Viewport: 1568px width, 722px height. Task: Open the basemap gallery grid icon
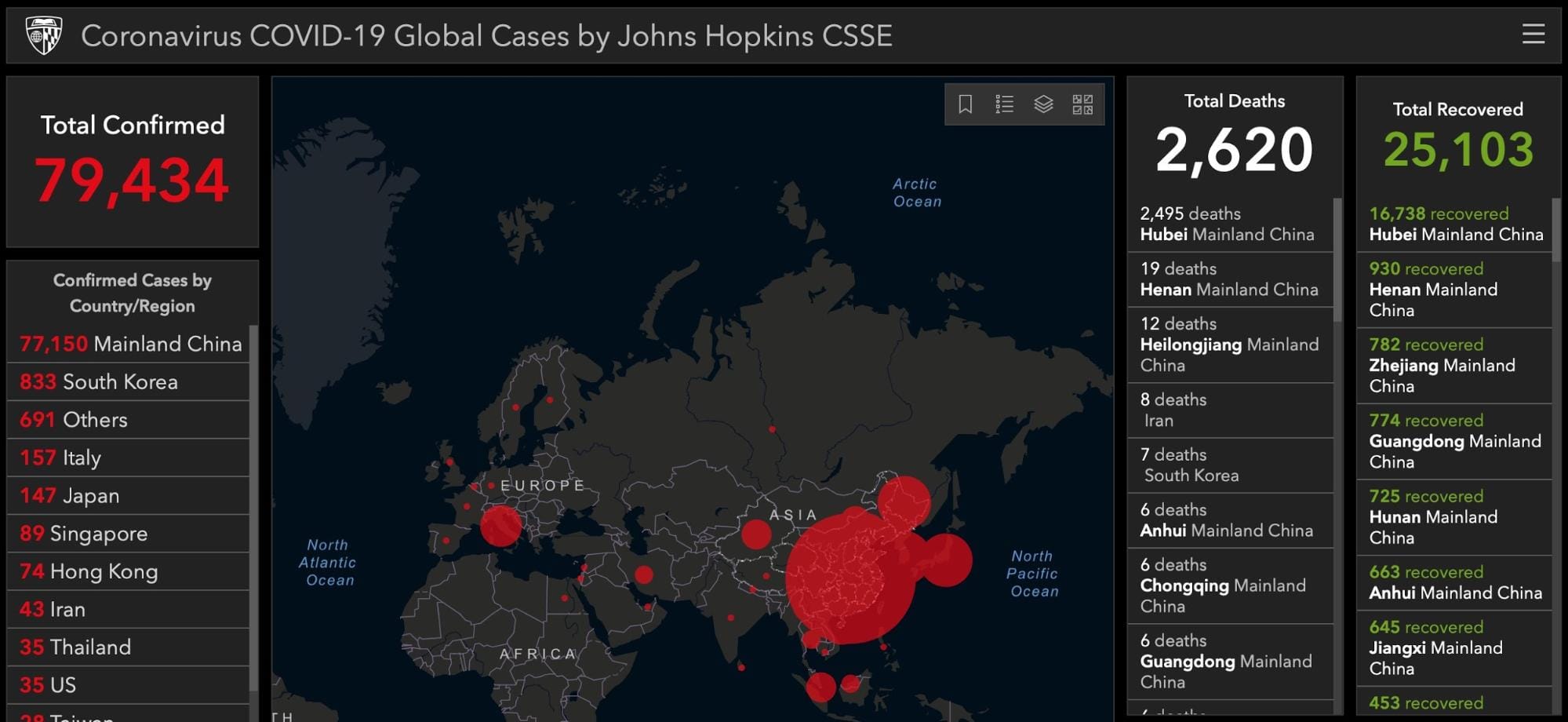click(1082, 104)
